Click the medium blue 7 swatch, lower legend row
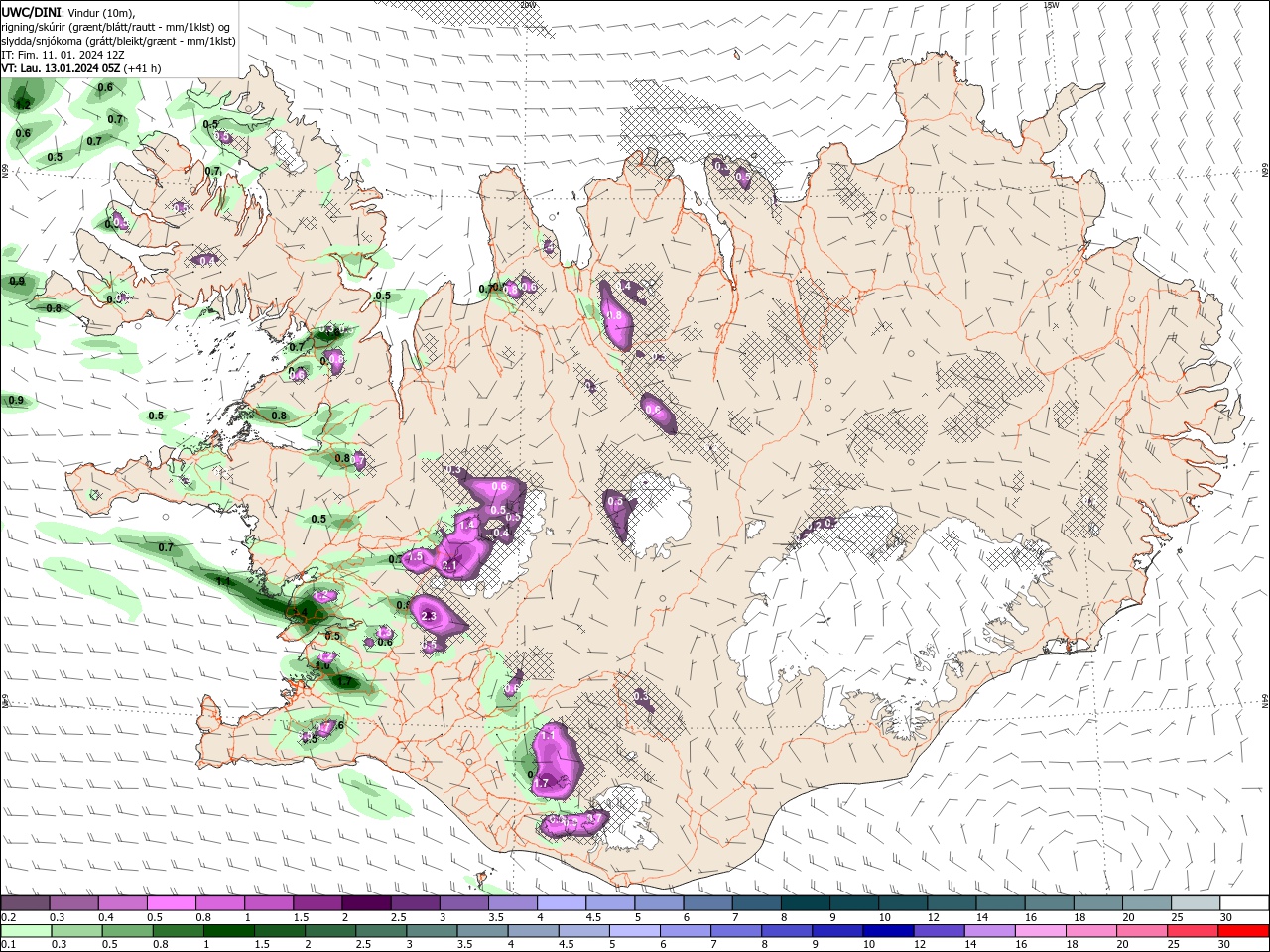This screenshot has width=1270, height=952. [735, 931]
